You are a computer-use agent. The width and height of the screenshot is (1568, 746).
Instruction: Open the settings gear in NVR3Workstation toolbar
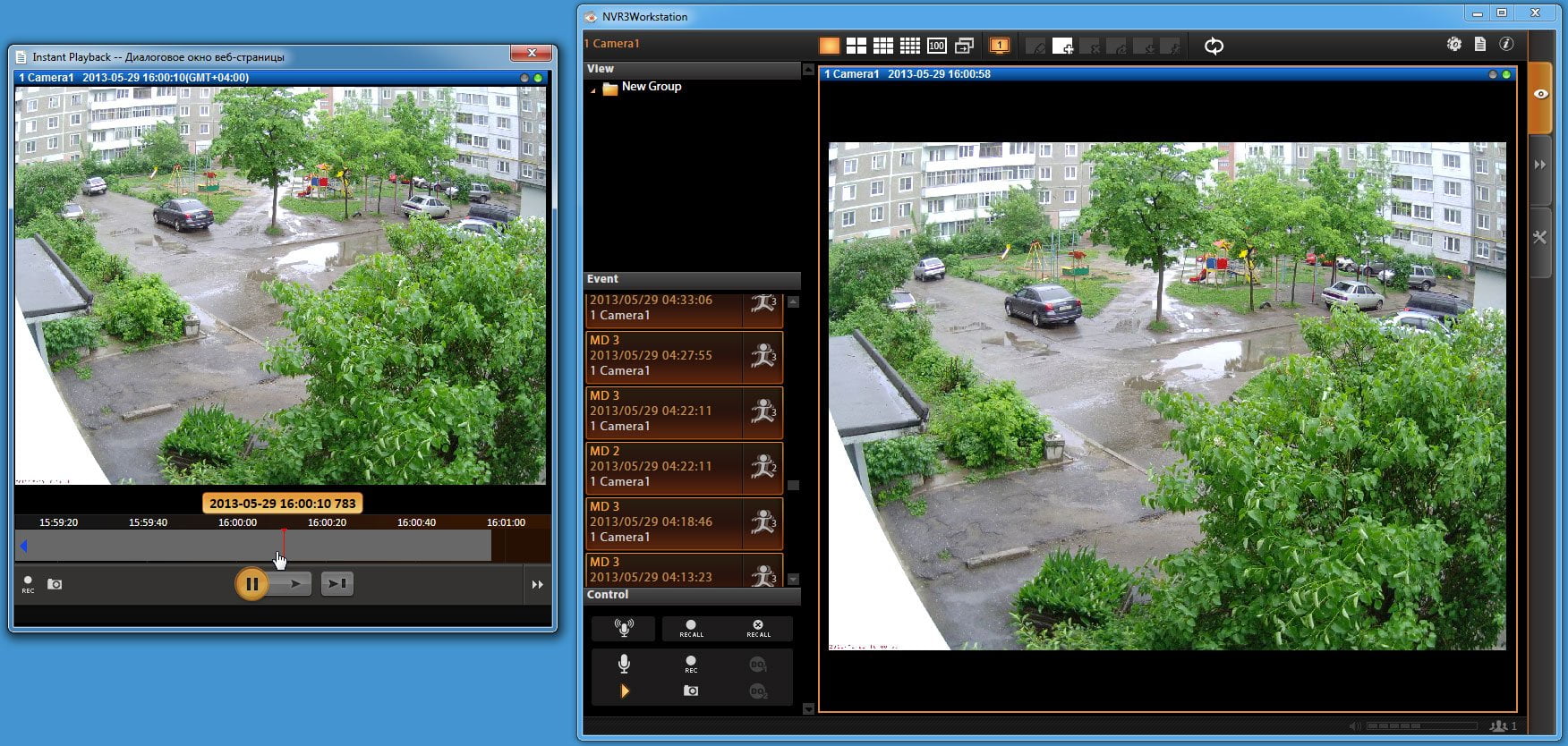(1454, 44)
